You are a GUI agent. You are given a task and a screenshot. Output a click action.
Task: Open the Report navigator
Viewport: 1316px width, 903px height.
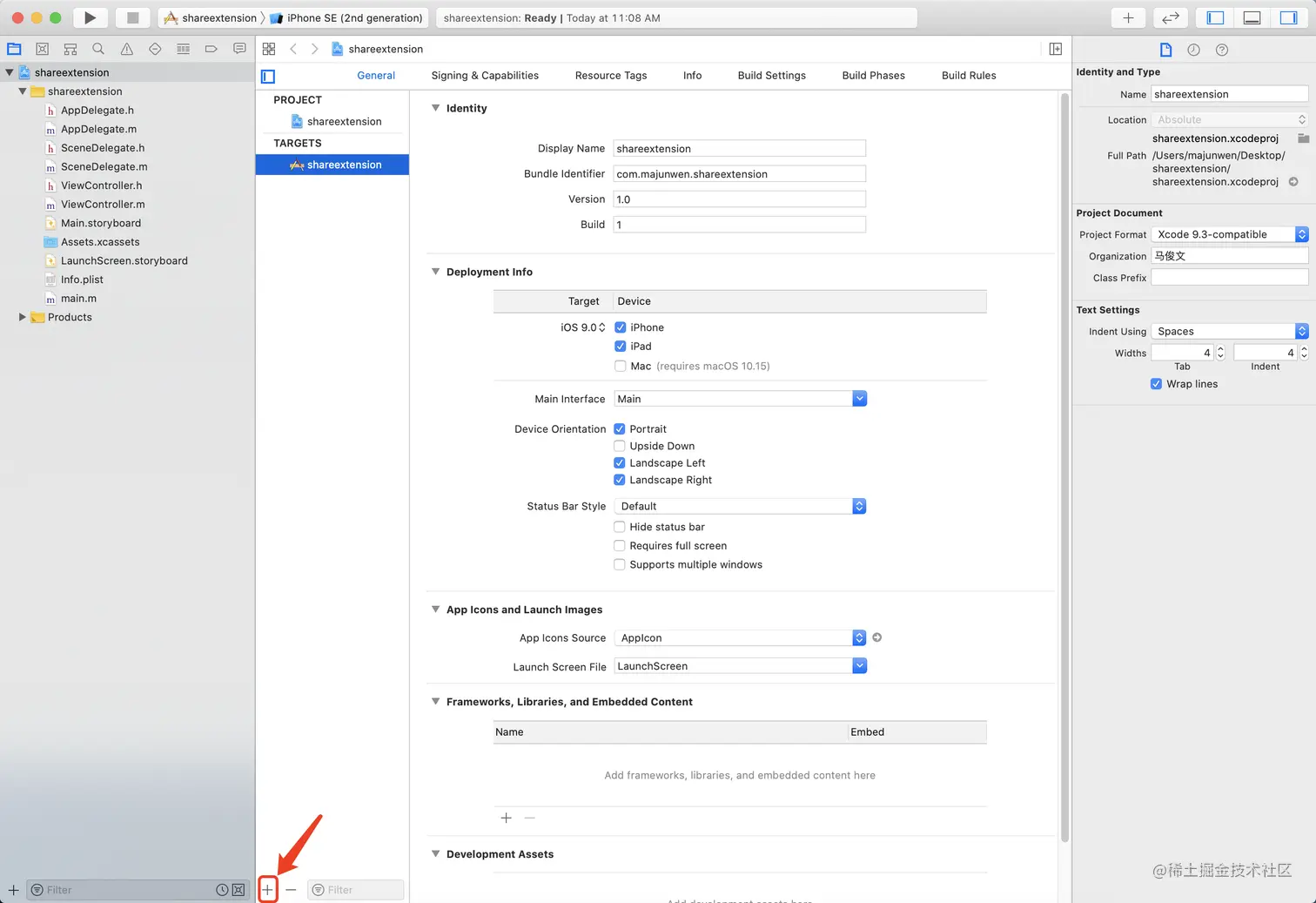pyautogui.click(x=239, y=49)
